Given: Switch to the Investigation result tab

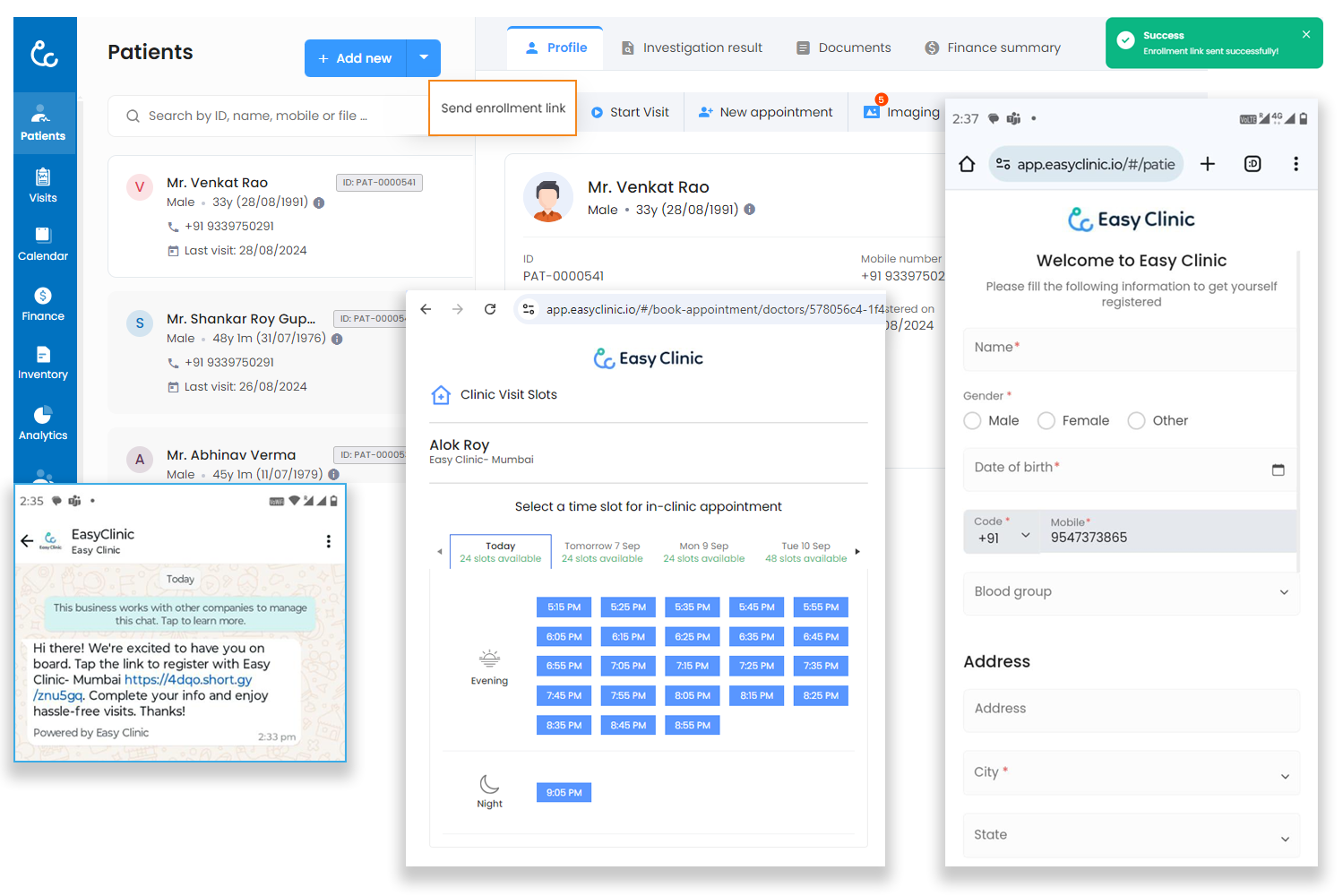Looking at the screenshot, I should click(692, 48).
